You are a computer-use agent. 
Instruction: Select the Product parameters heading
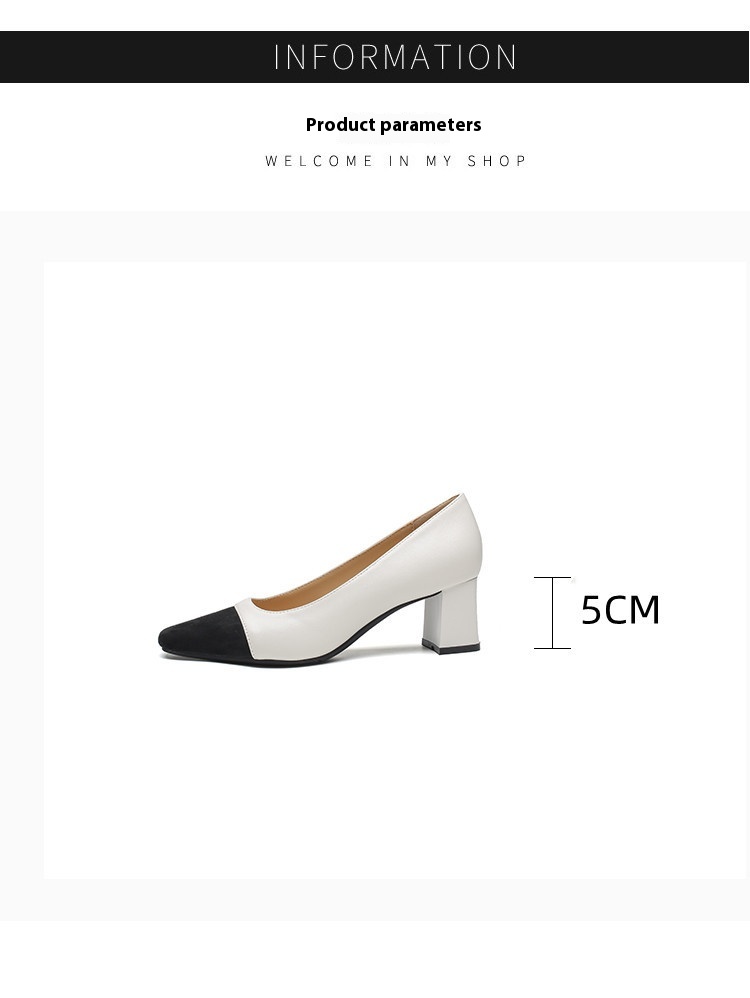[393, 125]
